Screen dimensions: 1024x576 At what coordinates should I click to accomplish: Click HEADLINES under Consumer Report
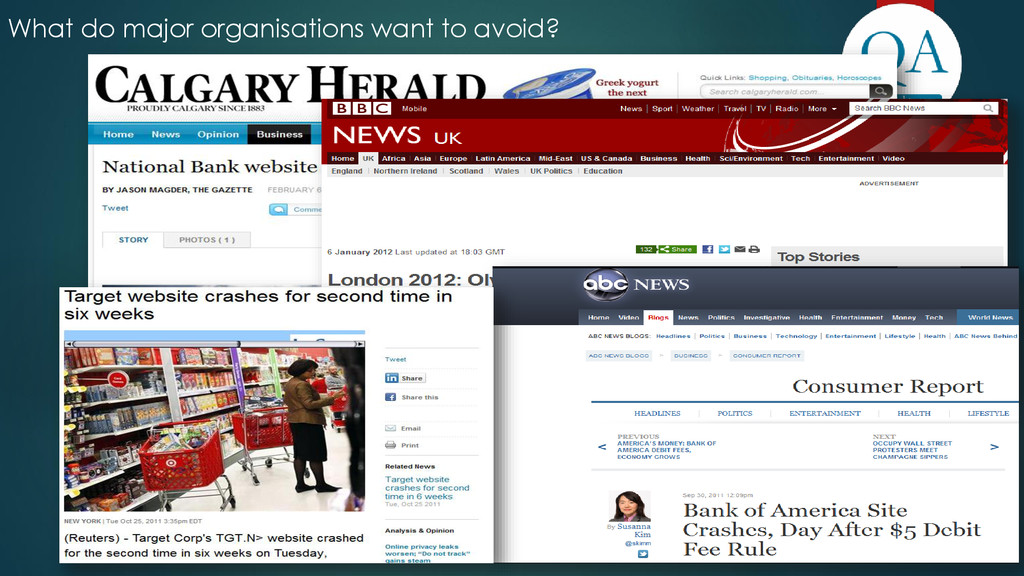coord(657,413)
